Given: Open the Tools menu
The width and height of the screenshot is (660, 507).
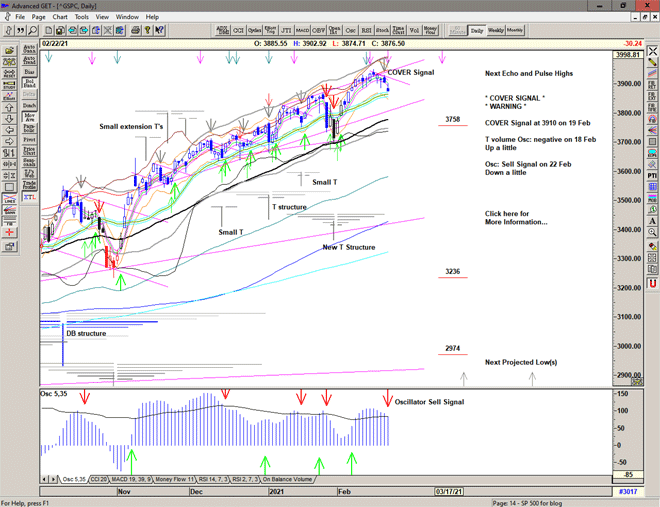Looking at the screenshot, I should pos(82,17).
